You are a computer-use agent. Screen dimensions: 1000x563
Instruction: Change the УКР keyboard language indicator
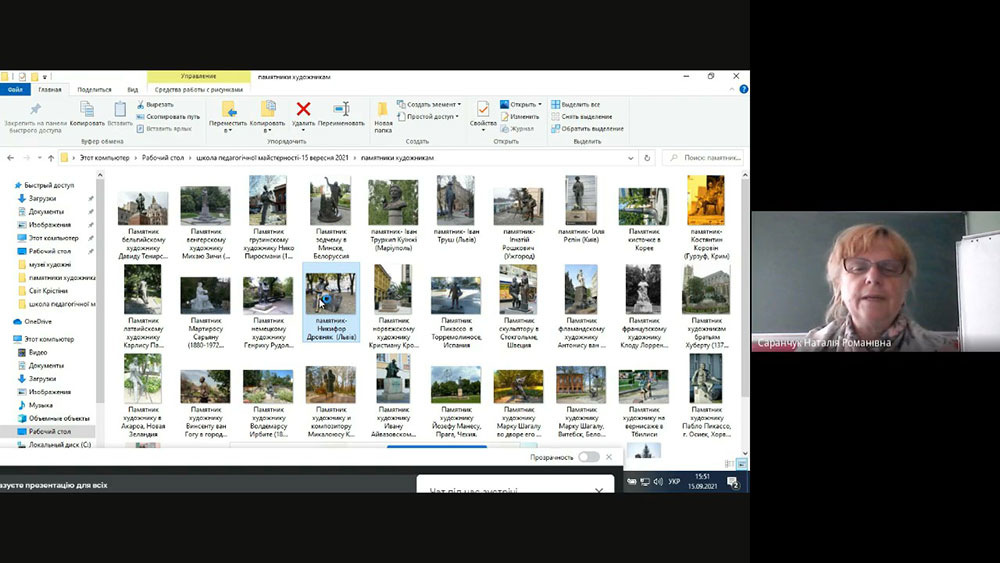click(674, 482)
